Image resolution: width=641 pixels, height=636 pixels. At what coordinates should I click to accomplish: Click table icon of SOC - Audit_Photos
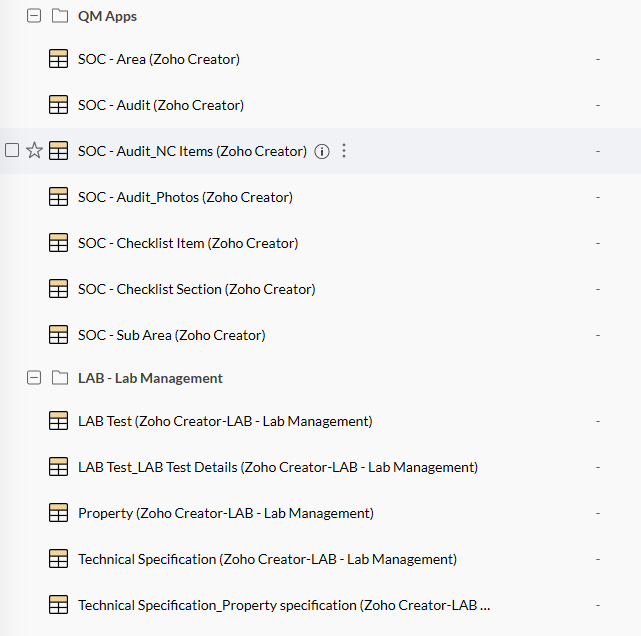(58, 197)
